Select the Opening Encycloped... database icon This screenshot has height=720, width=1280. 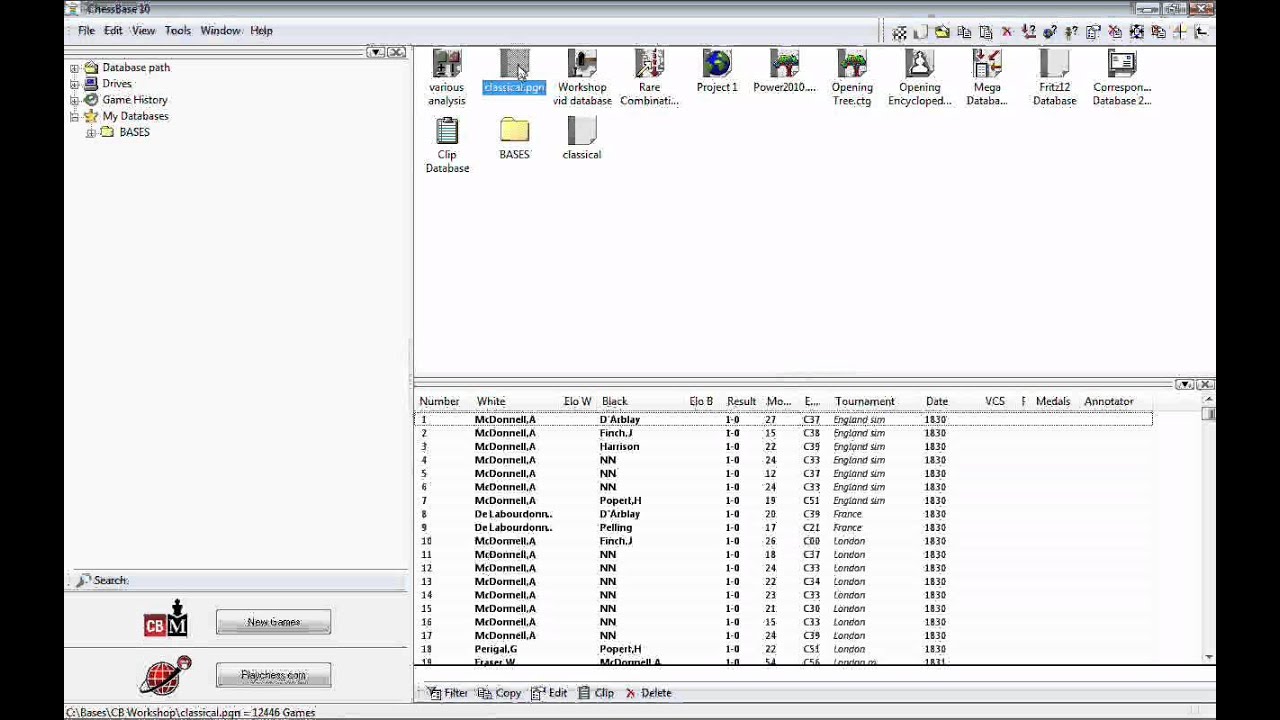(919, 78)
